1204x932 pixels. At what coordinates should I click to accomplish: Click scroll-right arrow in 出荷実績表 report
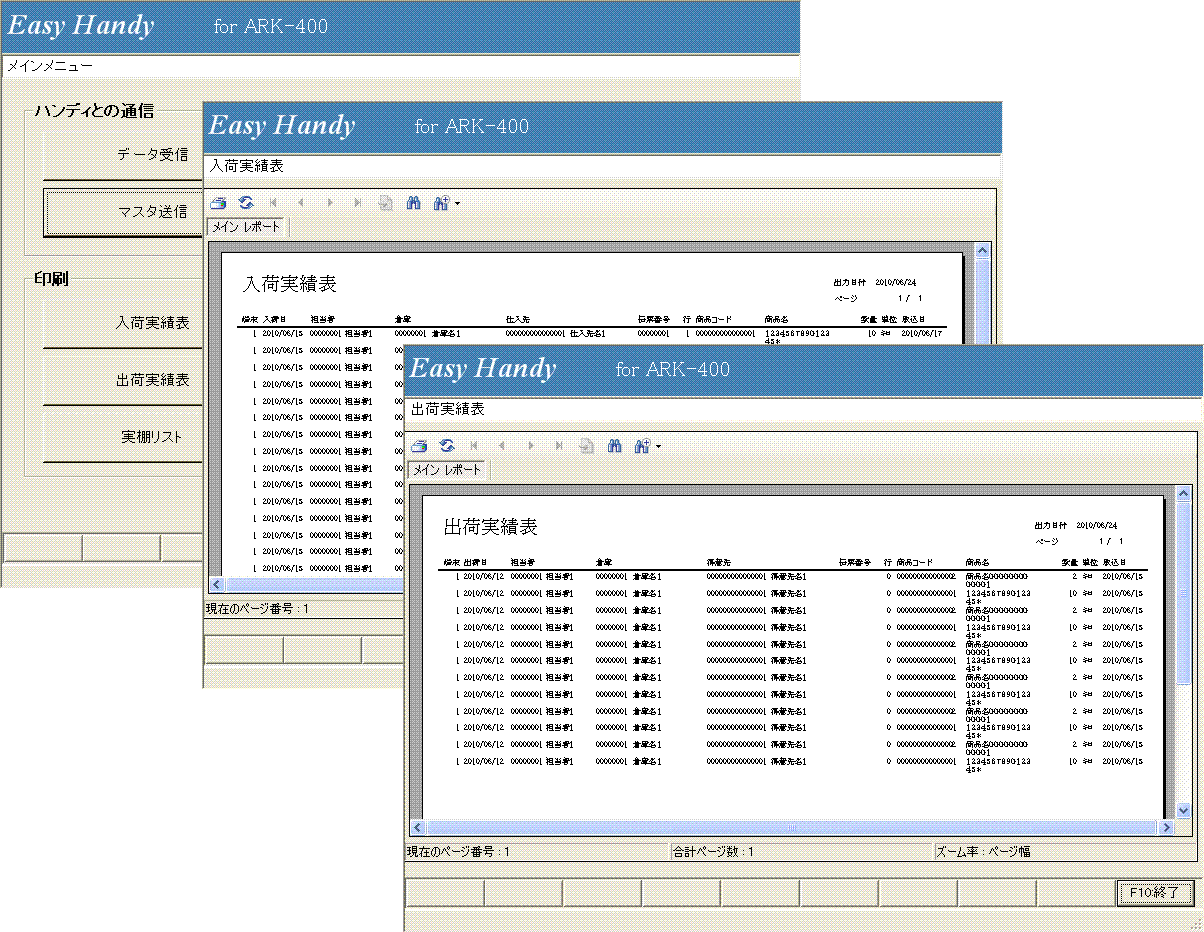tap(1166, 828)
